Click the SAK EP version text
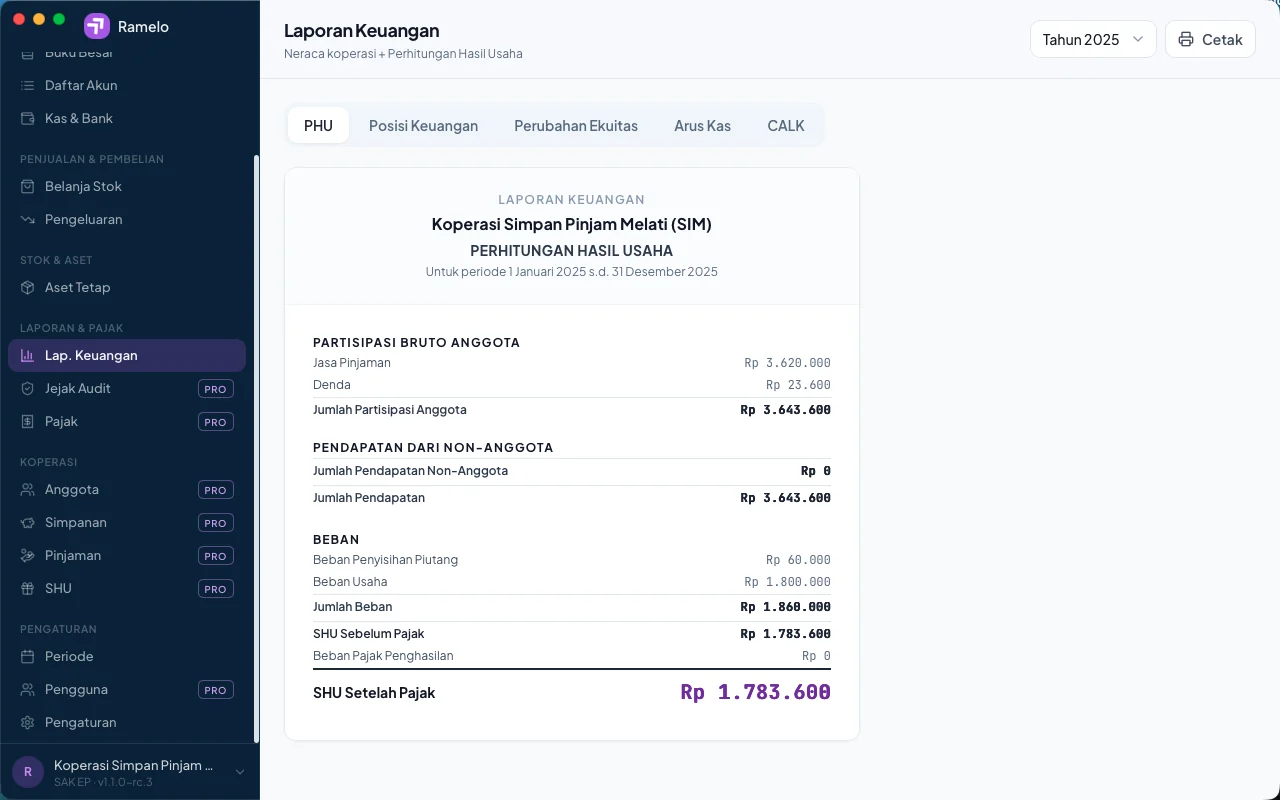The image size is (1280, 800). click(103, 782)
